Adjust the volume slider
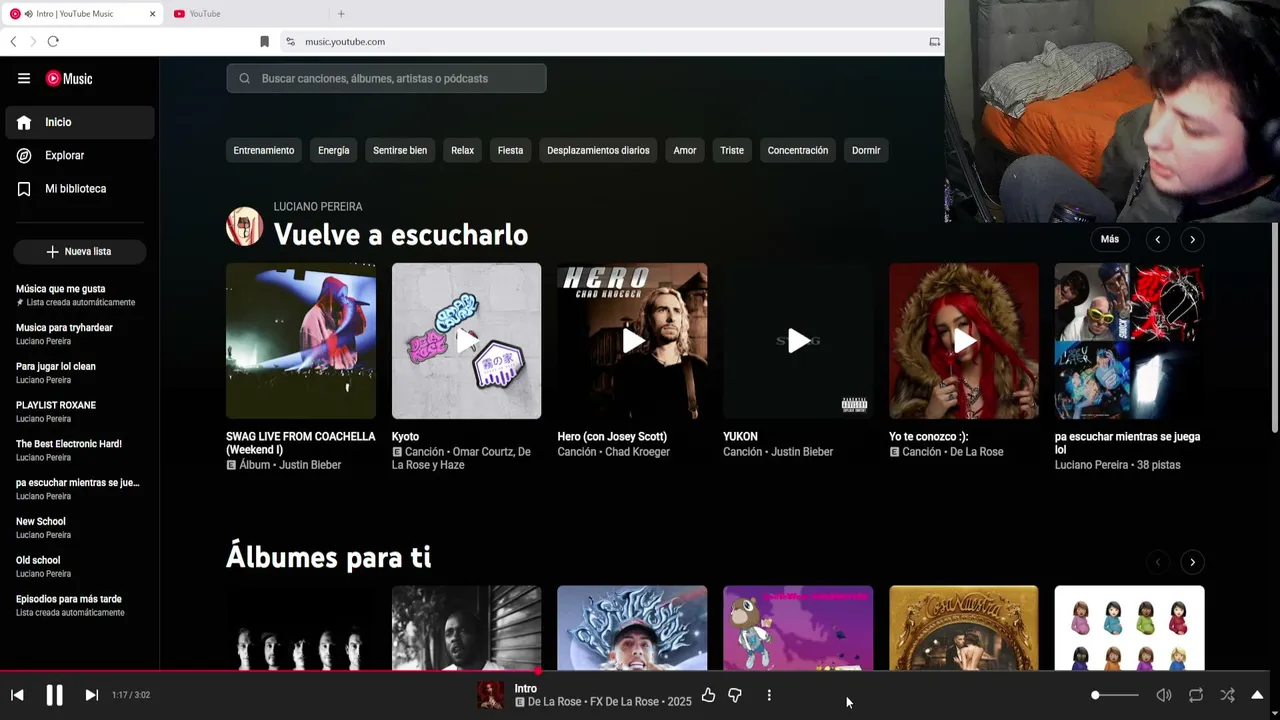 1115,695
